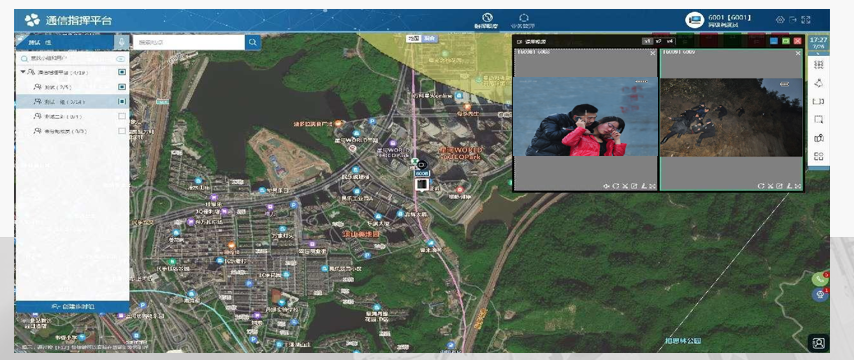This screenshot has width=854, height=360.
Task: Select the highlighted group row in the tree
Action: tap(72, 101)
